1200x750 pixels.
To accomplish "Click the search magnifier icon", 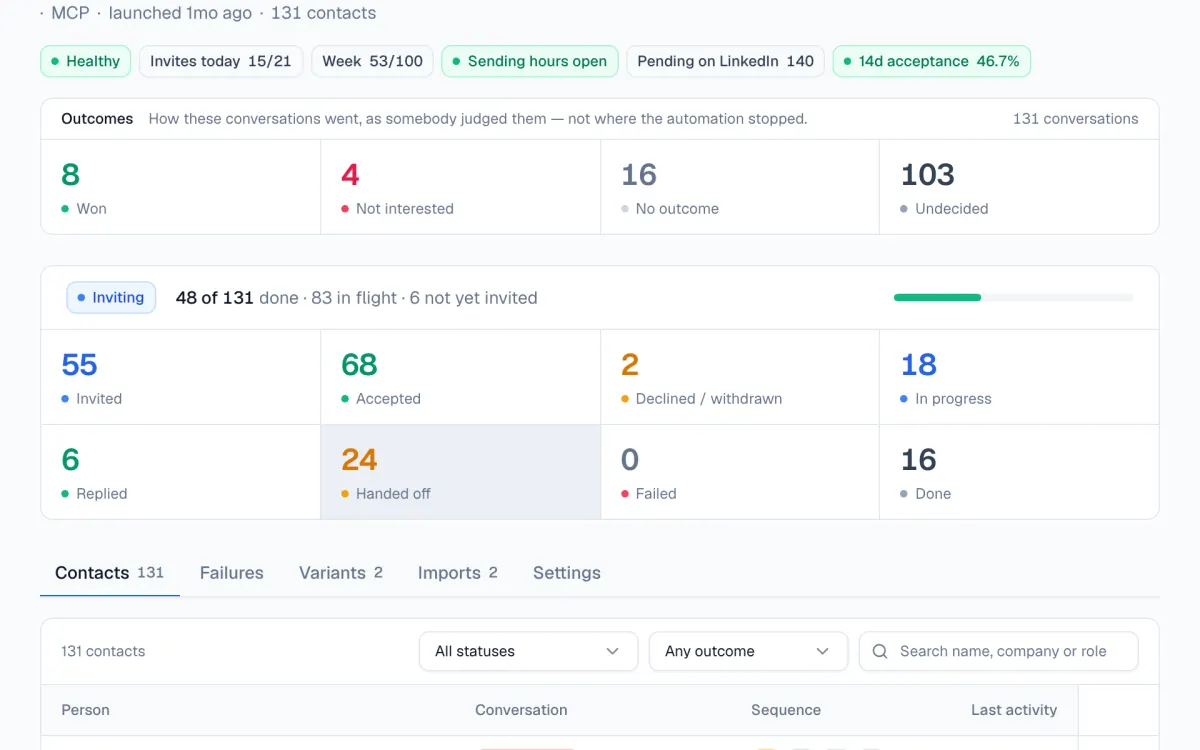I will pyautogui.click(x=880, y=651).
